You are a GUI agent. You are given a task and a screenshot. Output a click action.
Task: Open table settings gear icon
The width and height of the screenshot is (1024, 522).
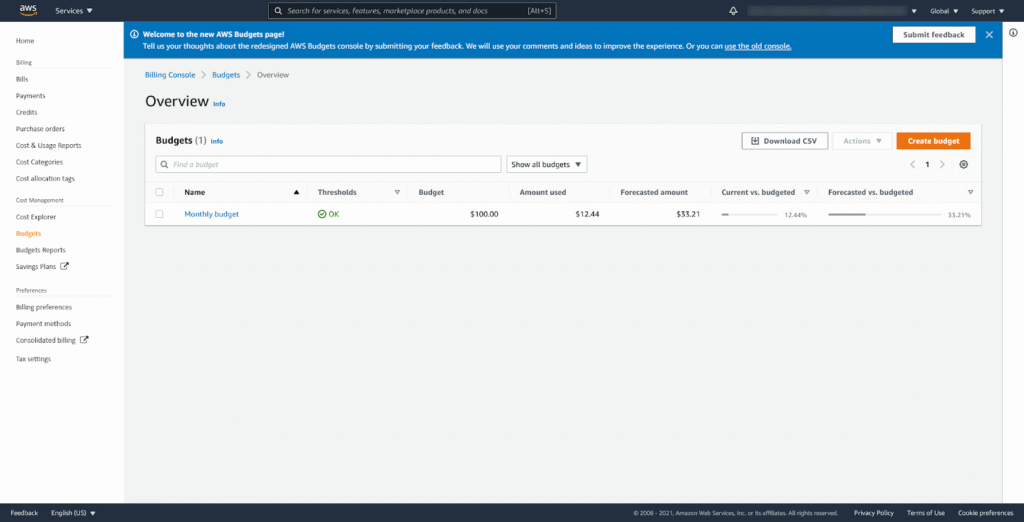click(963, 165)
